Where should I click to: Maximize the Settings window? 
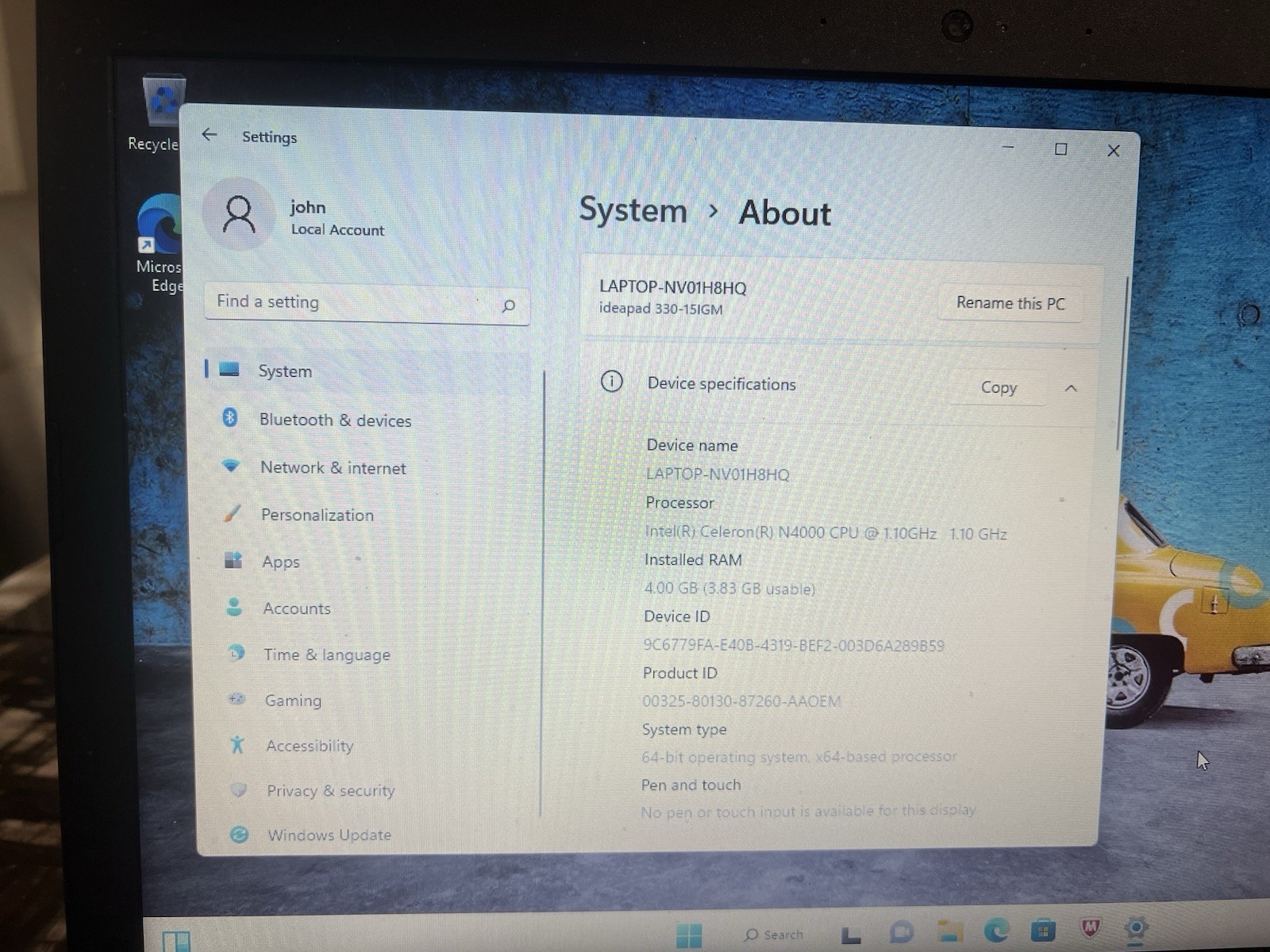coord(1060,149)
